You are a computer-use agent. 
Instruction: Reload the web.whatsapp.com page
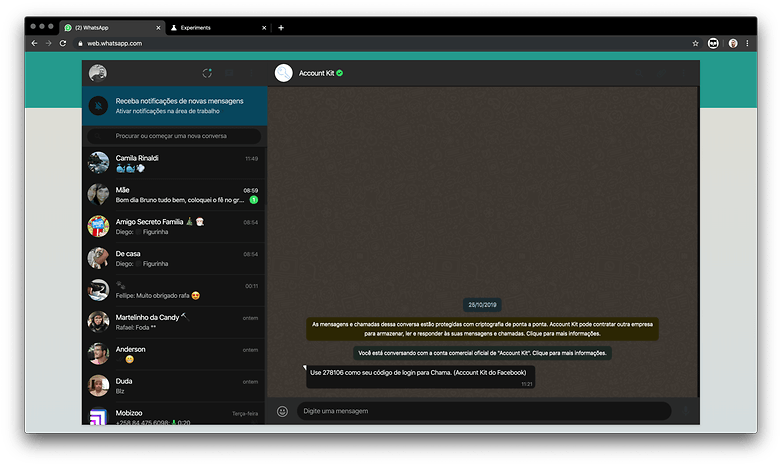(x=63, y=43)
